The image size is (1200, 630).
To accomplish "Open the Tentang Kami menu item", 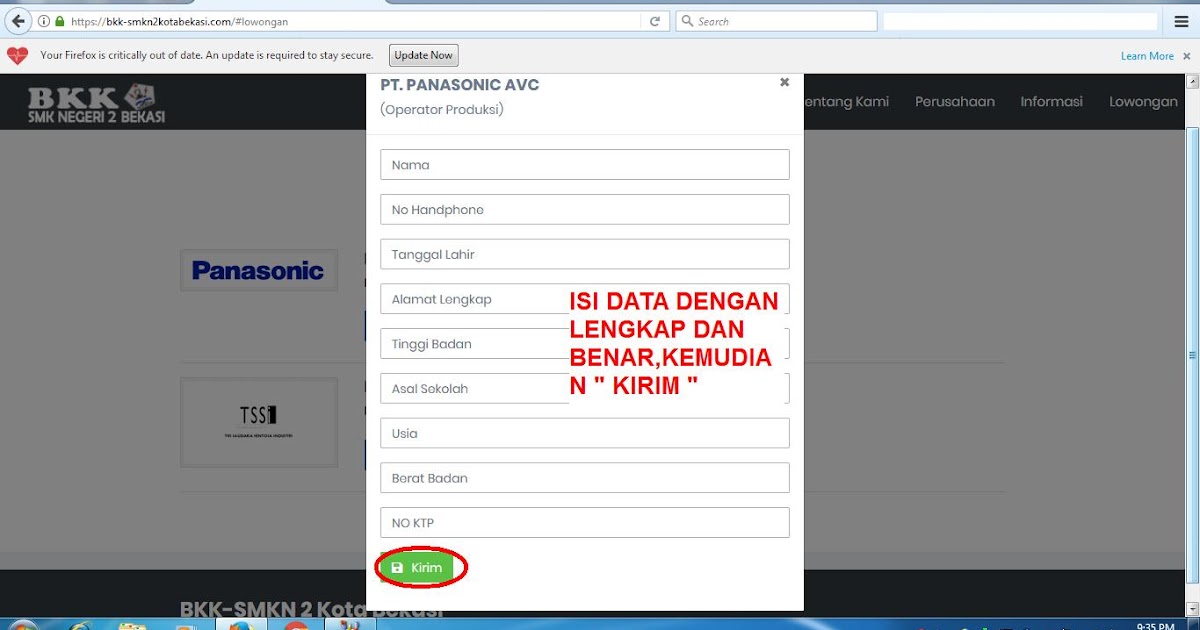I will pos(846,101).
